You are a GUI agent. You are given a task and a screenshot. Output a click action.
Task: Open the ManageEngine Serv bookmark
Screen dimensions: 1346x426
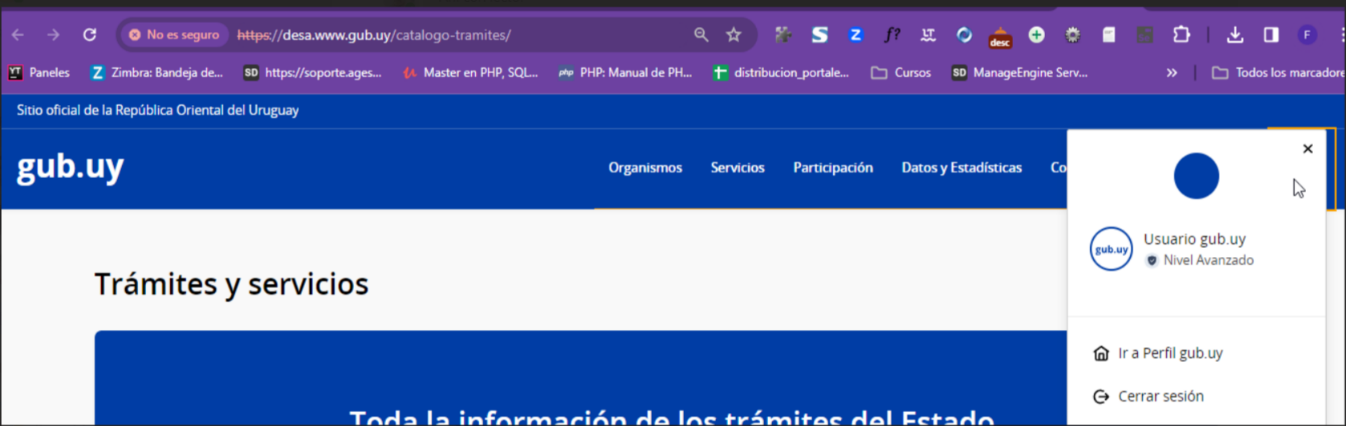(x=1019, y=73)
